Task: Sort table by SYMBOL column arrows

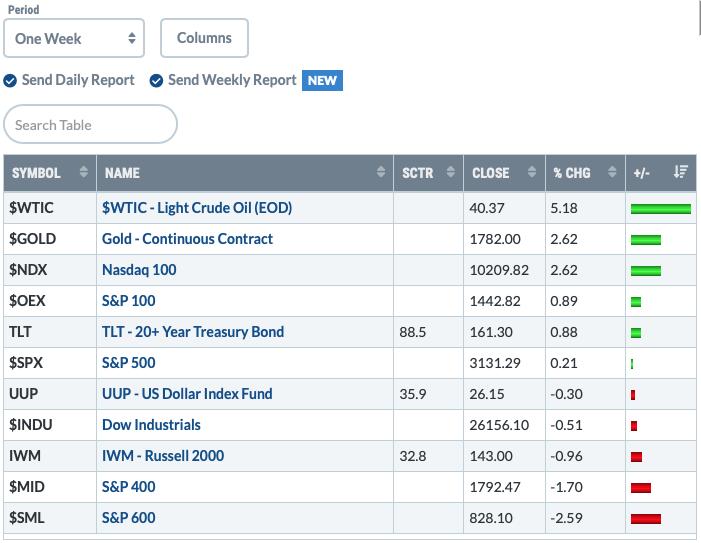Action: click(x=84, y=172)
